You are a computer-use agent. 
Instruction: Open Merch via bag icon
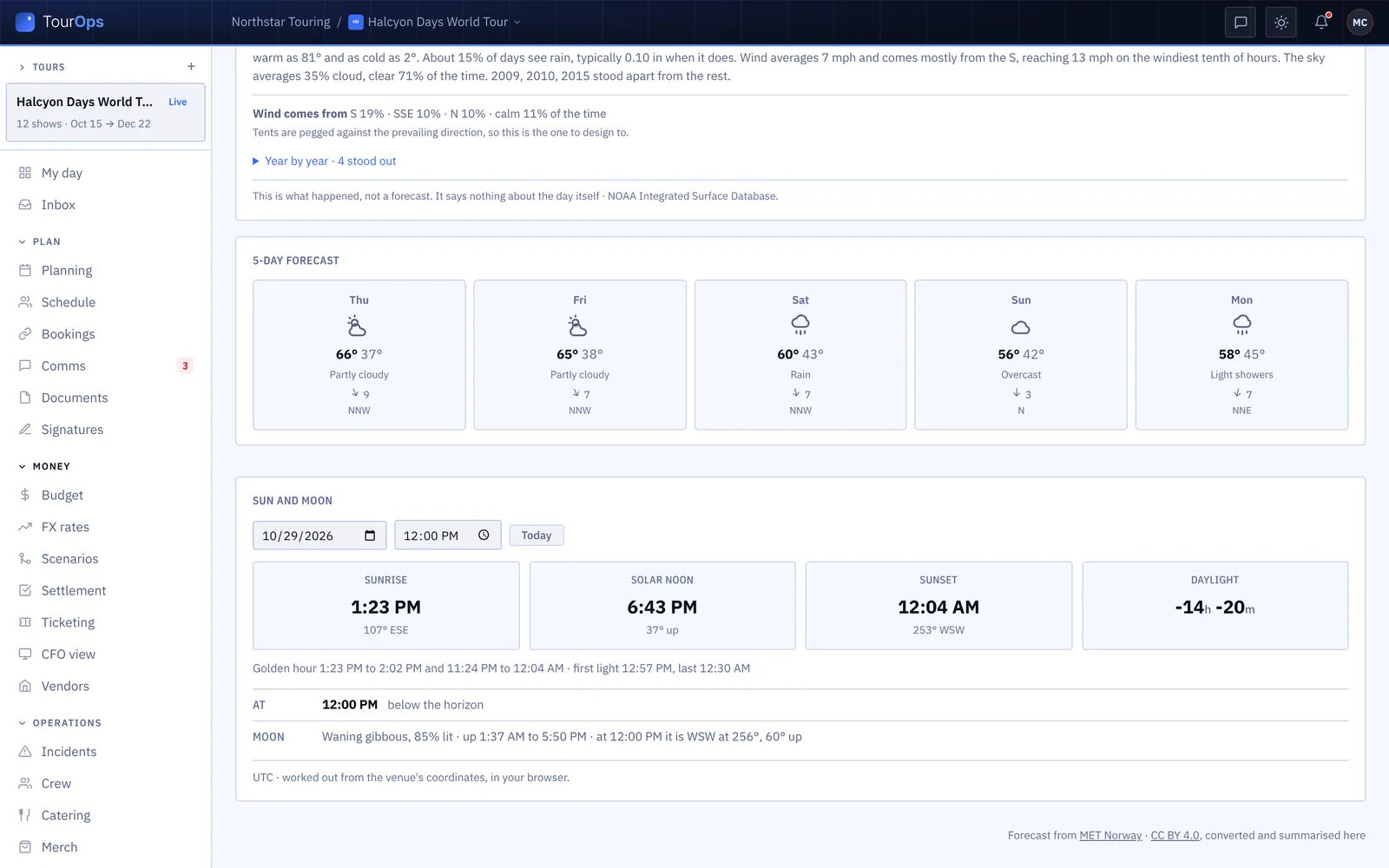point(25,847)
